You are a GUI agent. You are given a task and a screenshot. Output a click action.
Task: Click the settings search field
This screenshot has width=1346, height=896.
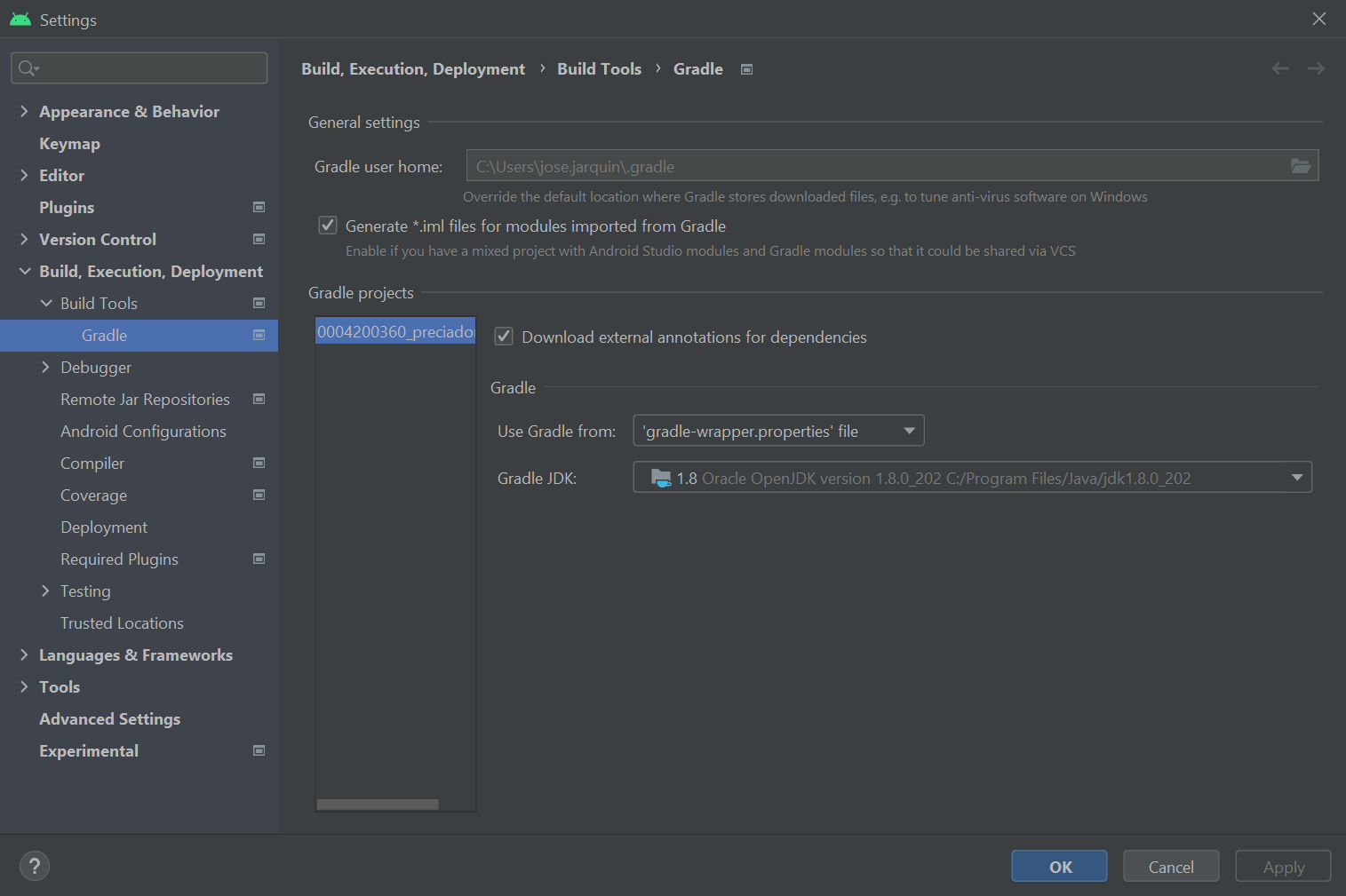click(x=139, y=67)
